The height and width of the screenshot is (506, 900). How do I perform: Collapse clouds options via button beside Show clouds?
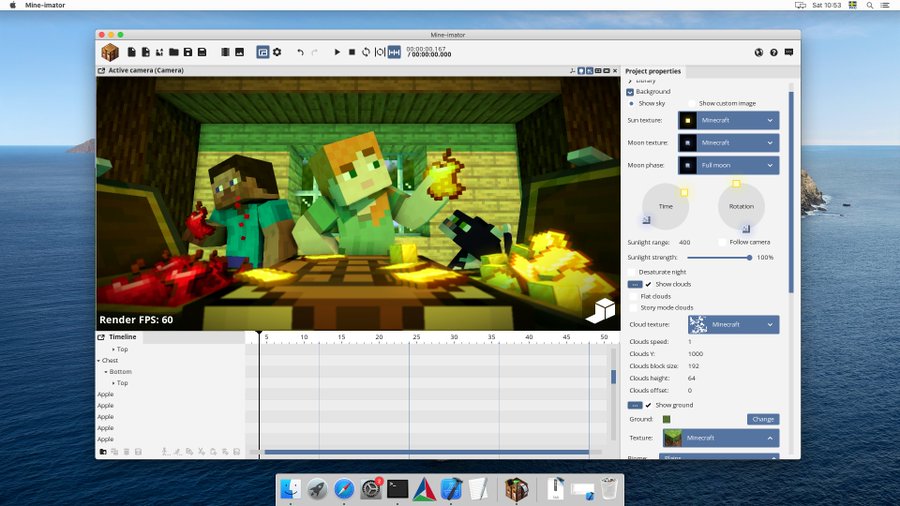(x=635, y=285)
